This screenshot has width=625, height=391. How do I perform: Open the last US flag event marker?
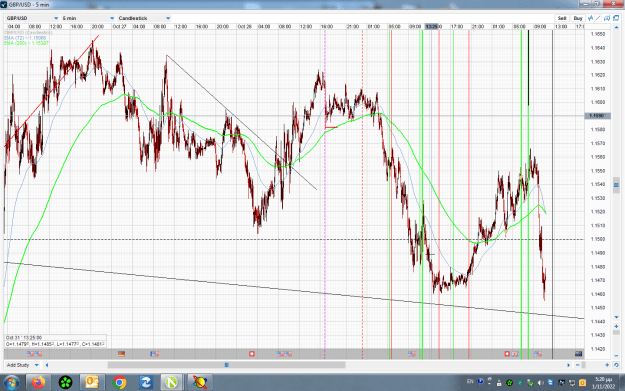[x=538, y=354]
